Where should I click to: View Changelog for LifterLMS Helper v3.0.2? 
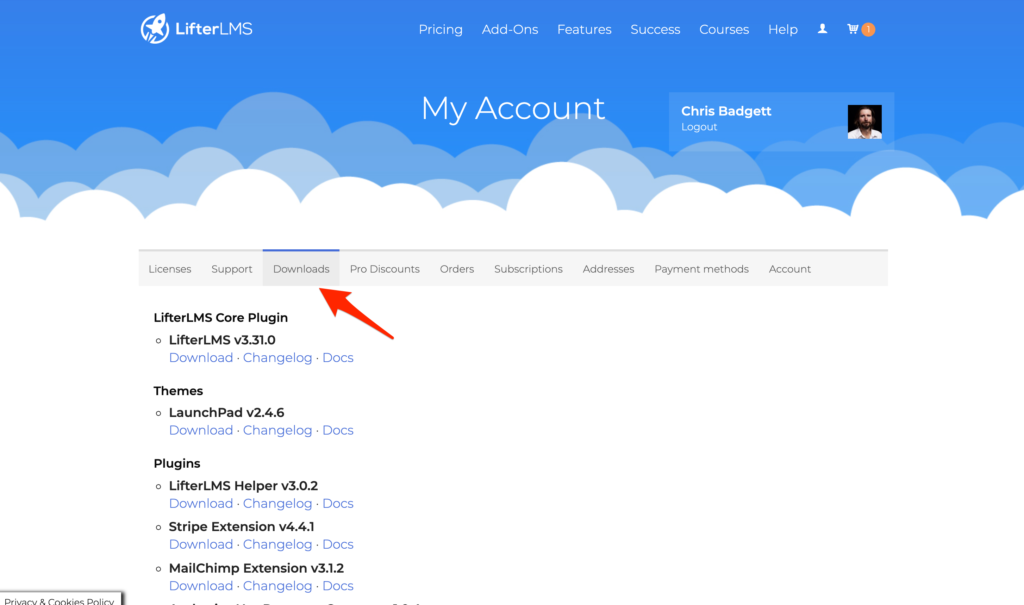click(x=278, y=503)
